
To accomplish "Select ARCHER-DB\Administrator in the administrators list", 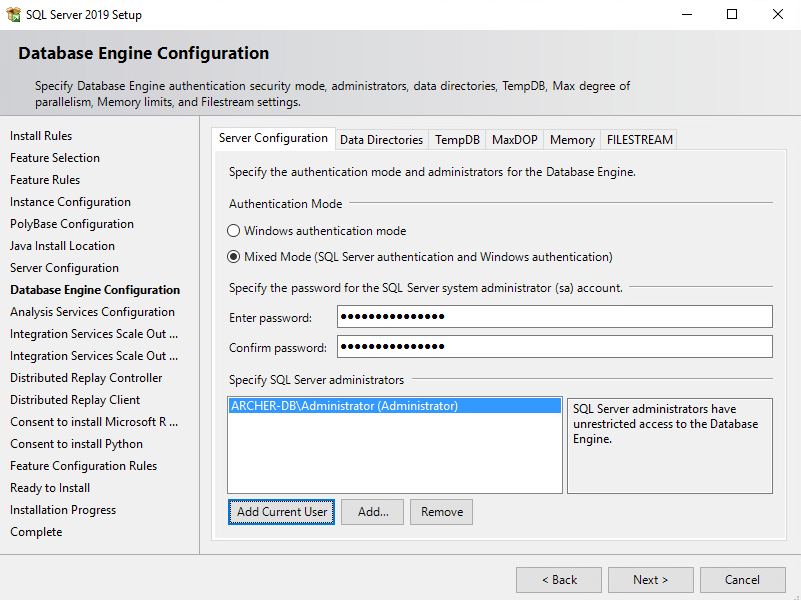I will pyautogui.click(x=394, y=406).
